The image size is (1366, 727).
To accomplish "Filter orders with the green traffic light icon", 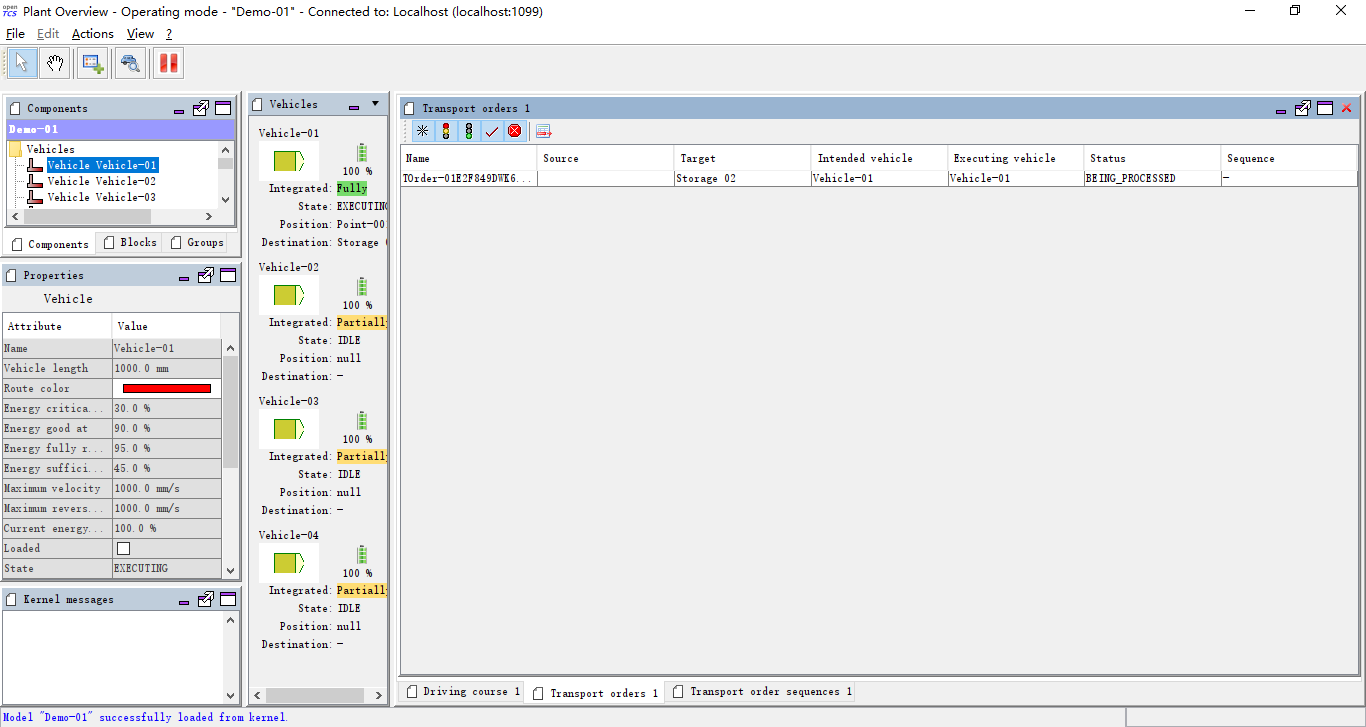I will (468, 130).
